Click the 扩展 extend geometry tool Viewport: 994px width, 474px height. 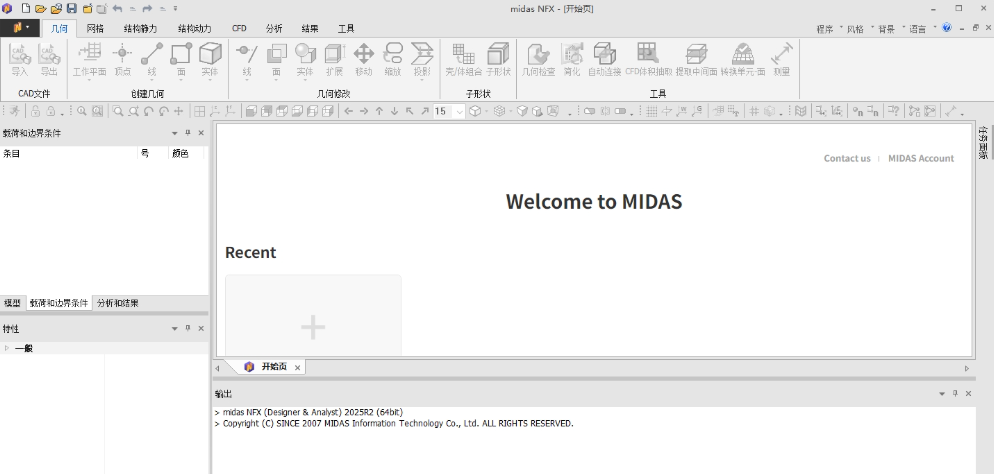tap(334, 60)
